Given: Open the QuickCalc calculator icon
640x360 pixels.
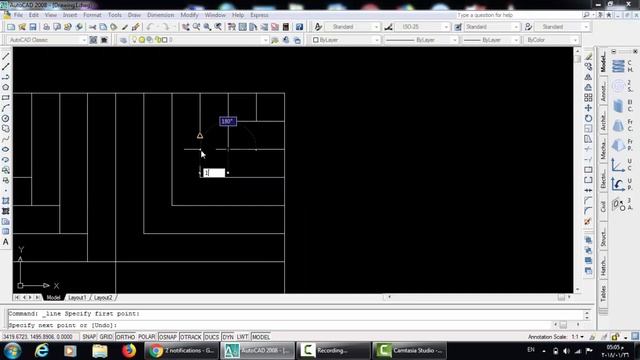Looking at the screenshot, I should click(286, 27).
